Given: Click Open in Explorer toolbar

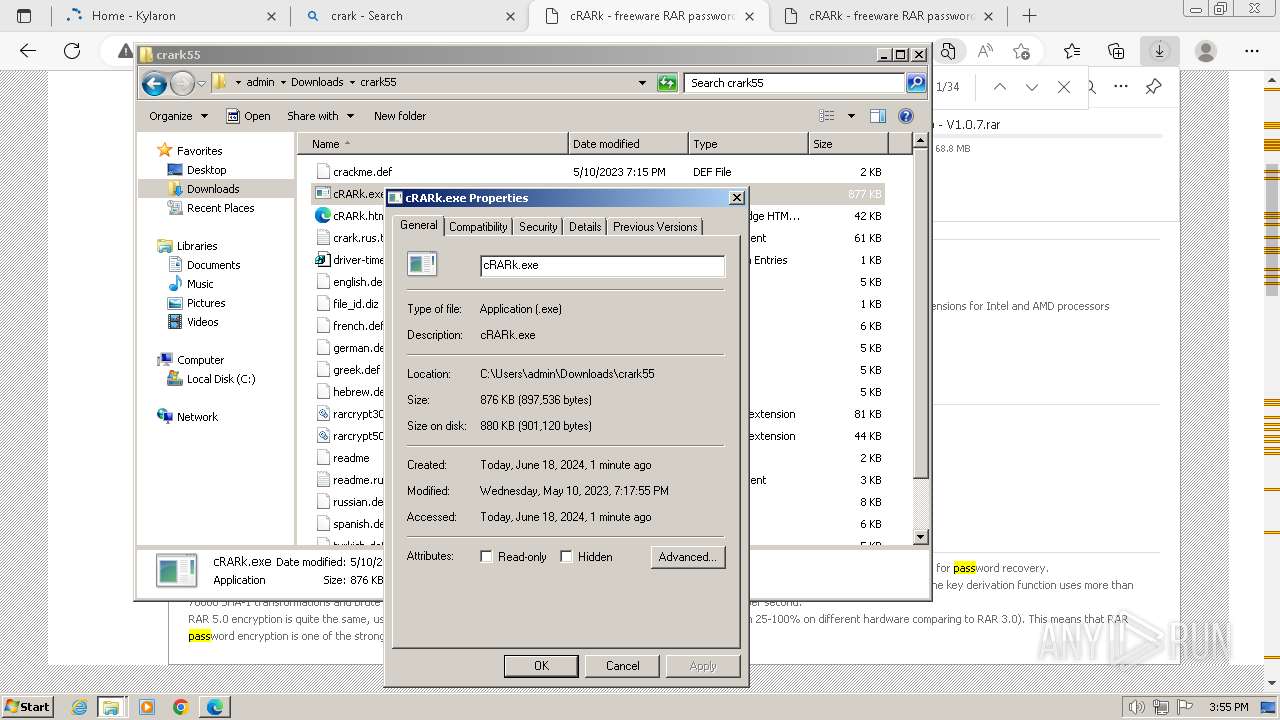Looking at the screenshot, I should point(248,116).
